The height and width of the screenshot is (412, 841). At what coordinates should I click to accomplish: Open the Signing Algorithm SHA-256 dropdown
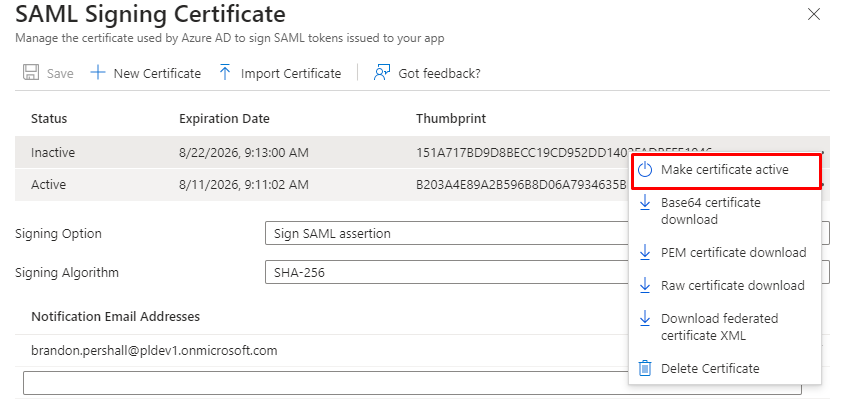[440, 272]
